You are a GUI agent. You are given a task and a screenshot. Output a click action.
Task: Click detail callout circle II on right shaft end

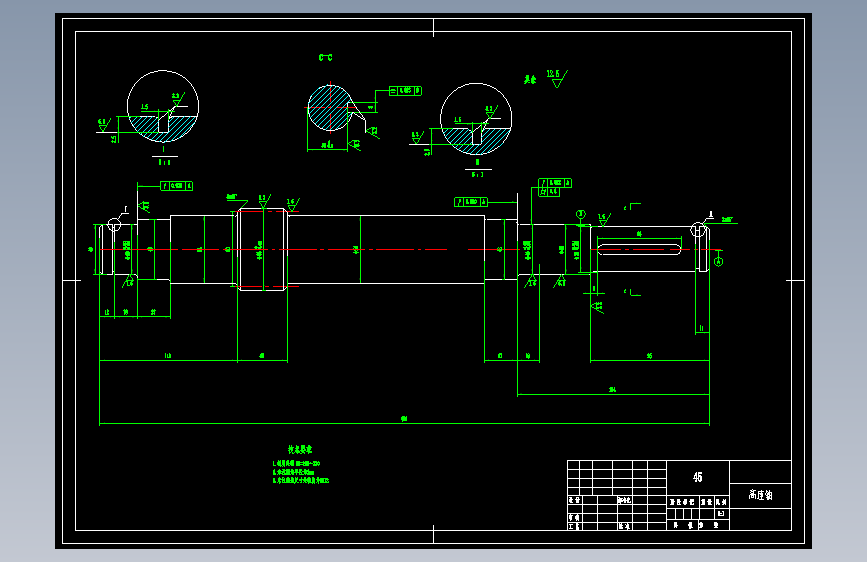pyautogui.click(x=698, y=230)
